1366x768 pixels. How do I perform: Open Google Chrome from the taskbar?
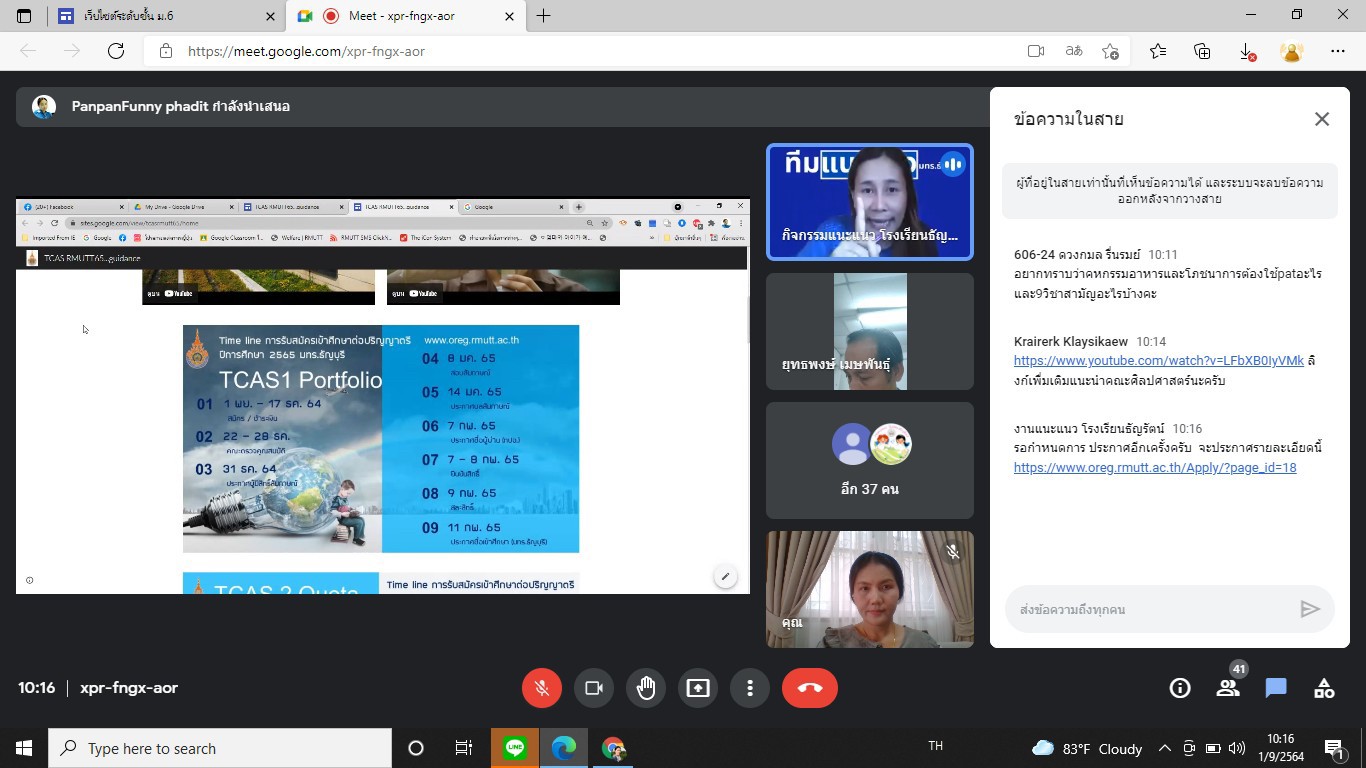tap(613, 748)
